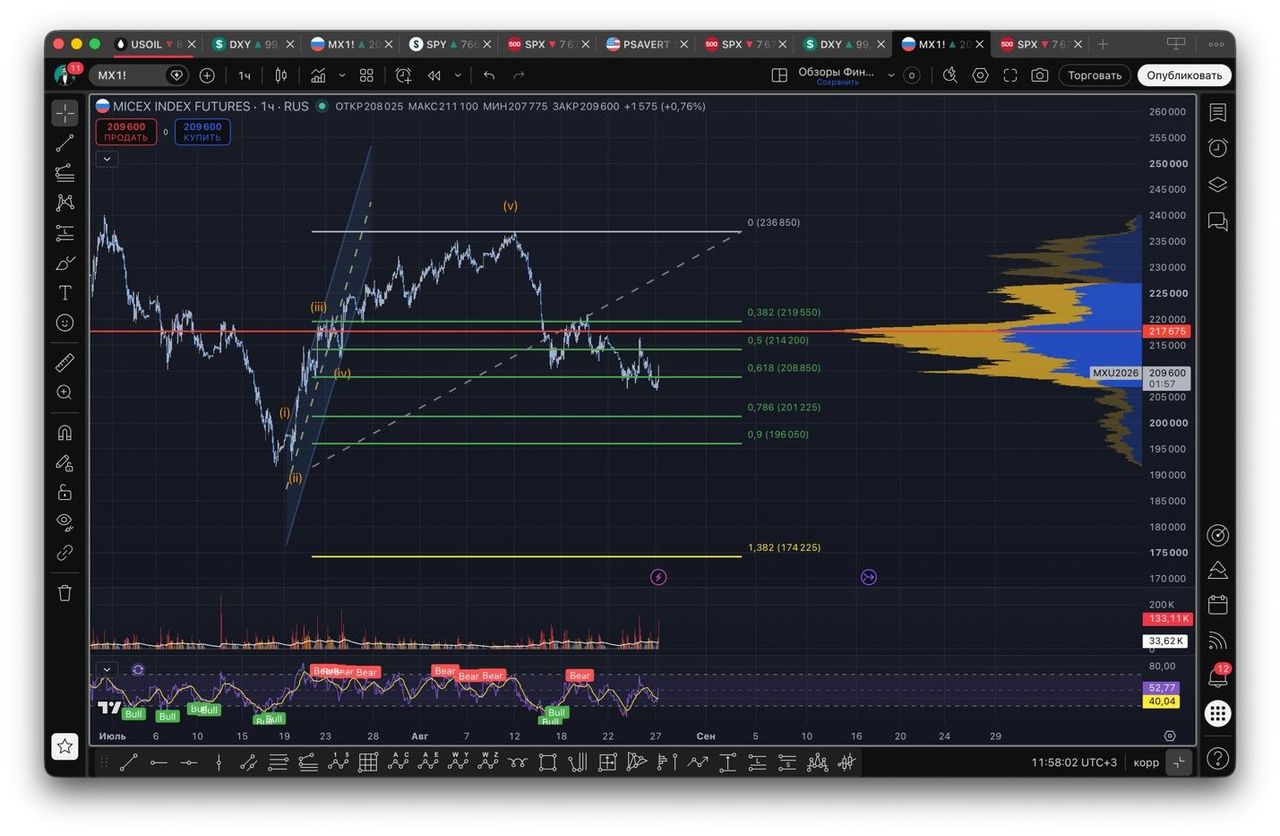Toggle lock all drawing tools
The width and height of the screenshot is (1280, 836).
[x=65, y=492]
